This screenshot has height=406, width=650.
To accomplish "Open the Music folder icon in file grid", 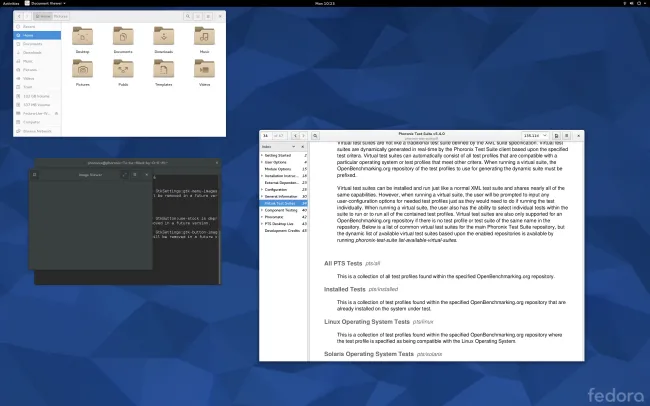I will coord(204,36).
